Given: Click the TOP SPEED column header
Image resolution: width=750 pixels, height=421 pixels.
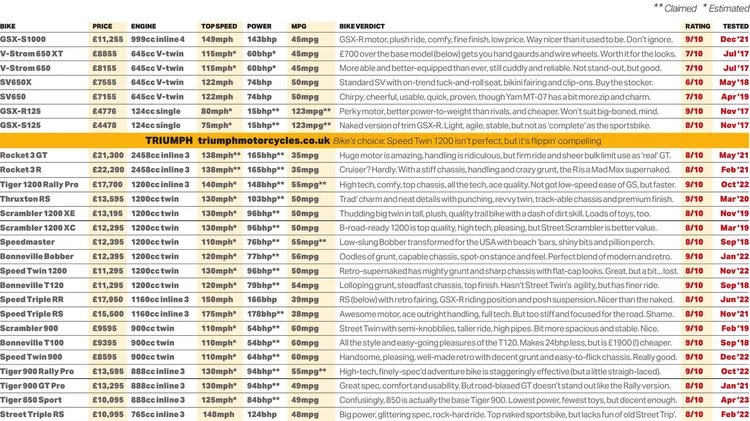Looking at the screenshot, I should click(219, 26).
